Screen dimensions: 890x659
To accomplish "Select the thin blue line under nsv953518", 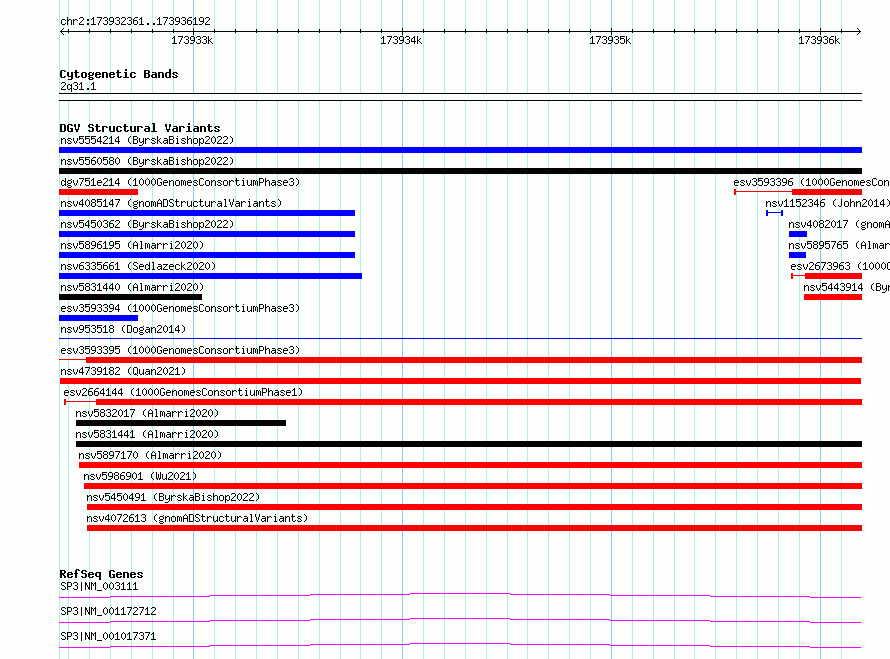I will point(460,339).
